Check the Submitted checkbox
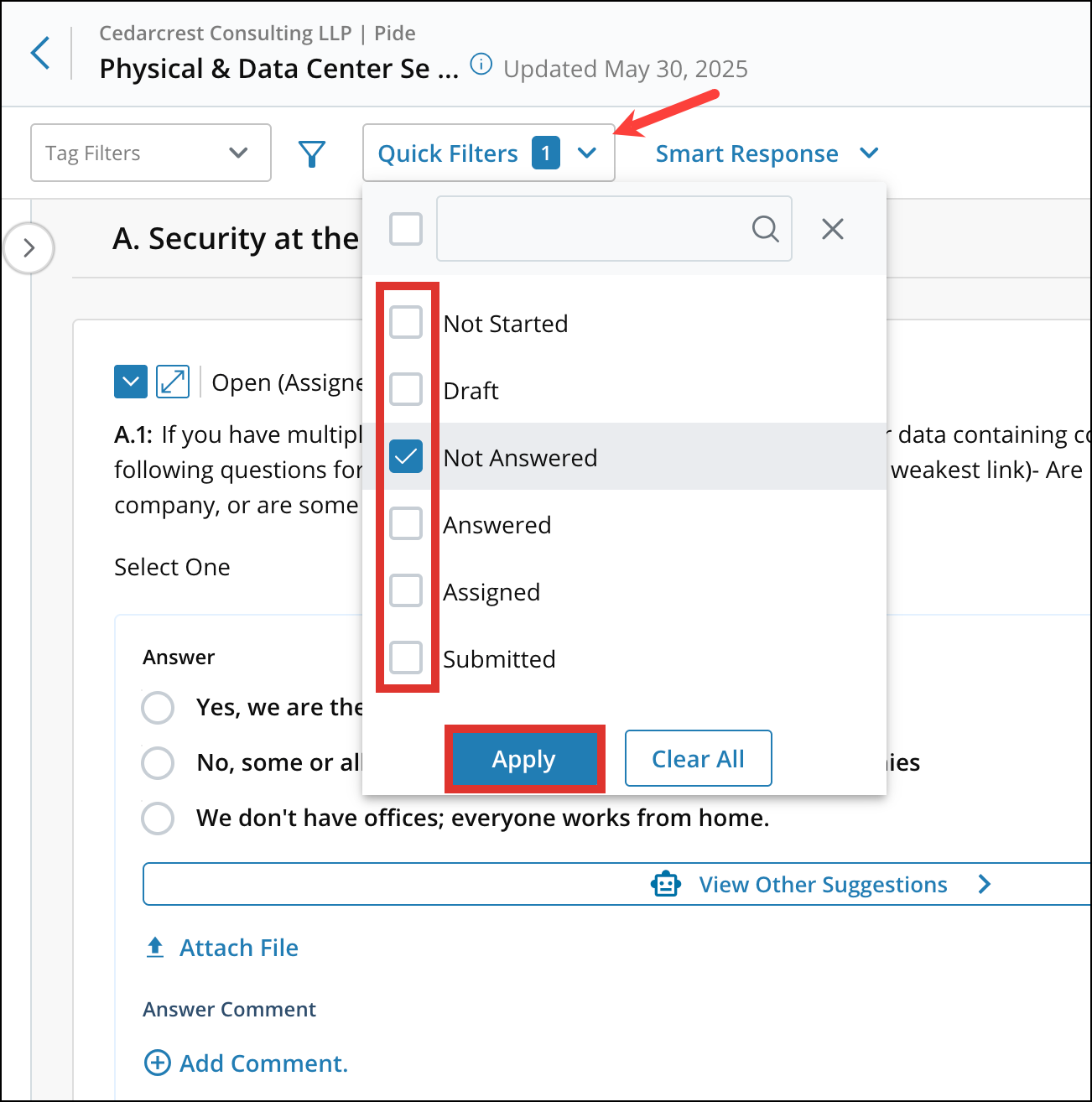Screen dimensions: 1092x1102 (406, 658)
